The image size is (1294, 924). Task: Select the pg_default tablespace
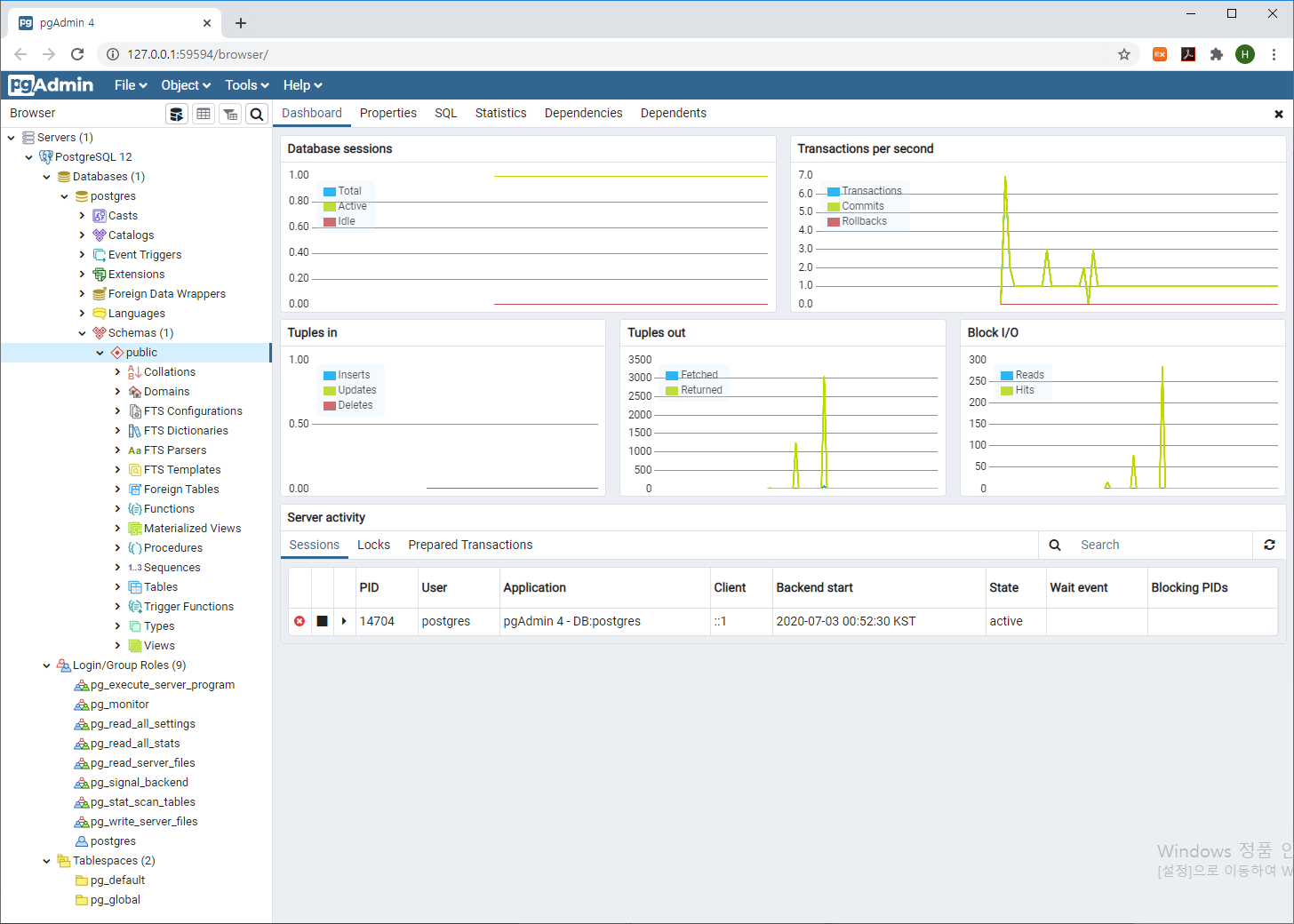click(117, 880)
